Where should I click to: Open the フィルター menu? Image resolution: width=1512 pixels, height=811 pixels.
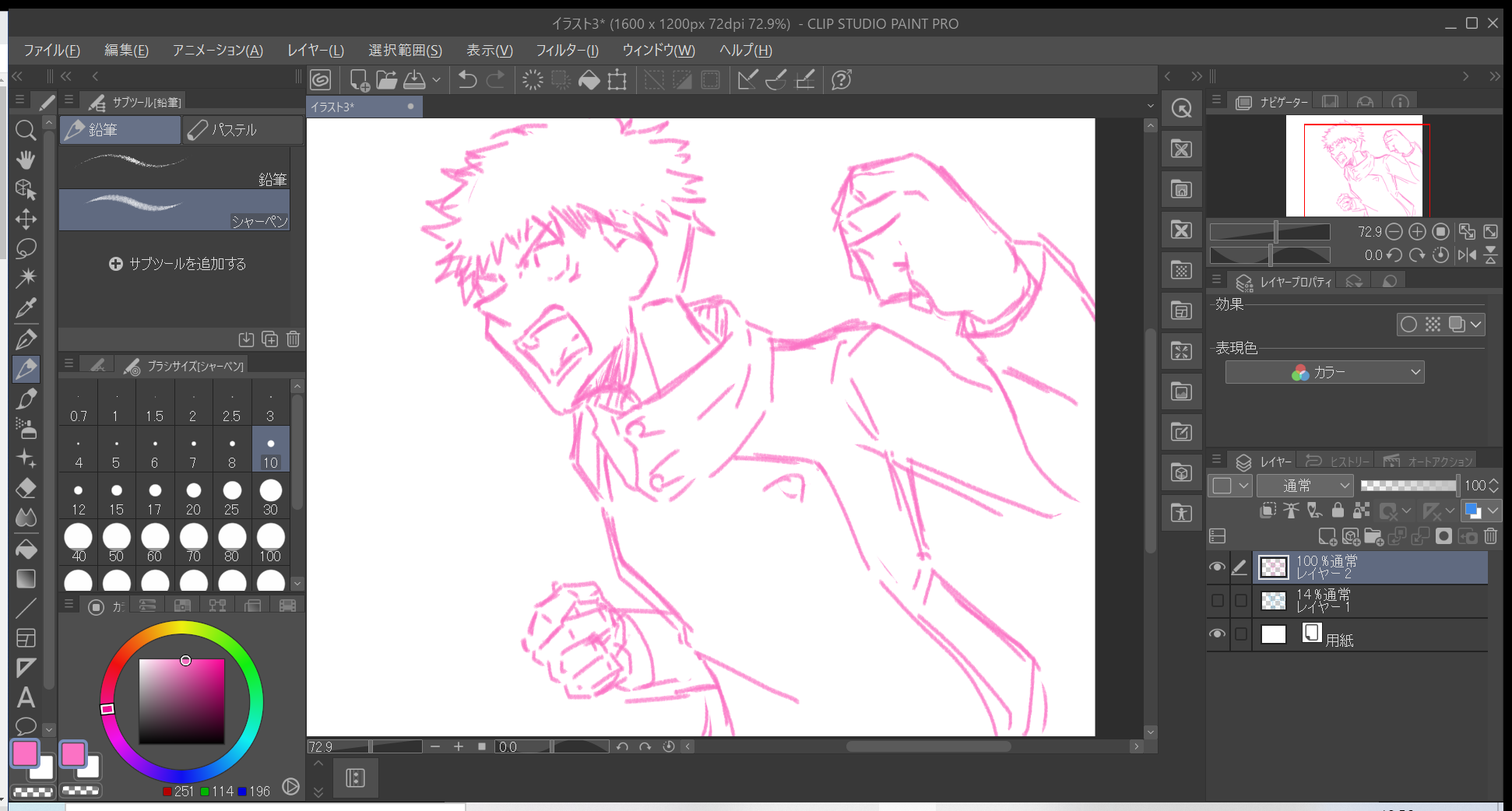566,51
